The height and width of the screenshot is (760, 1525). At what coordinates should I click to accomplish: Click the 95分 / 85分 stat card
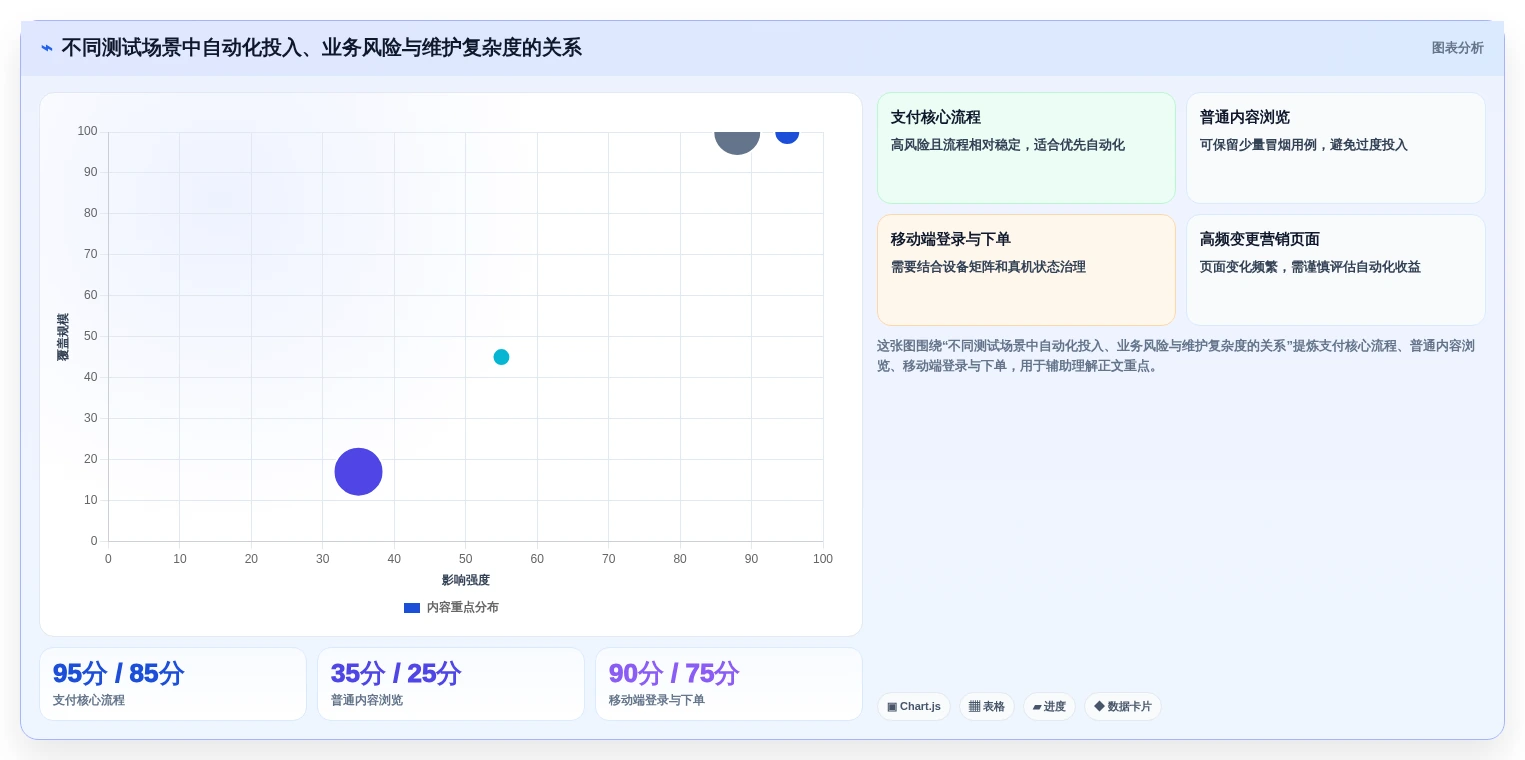tap(173, 684)
